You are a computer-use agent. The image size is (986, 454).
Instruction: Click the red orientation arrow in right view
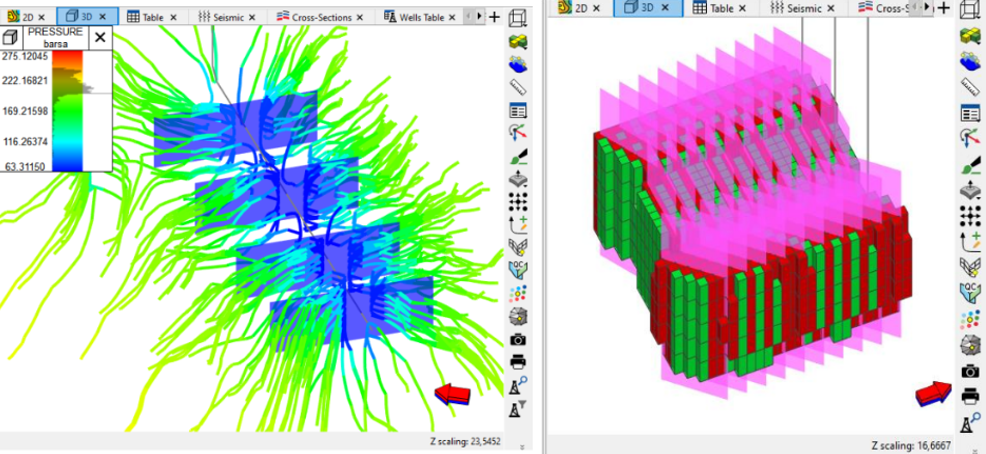(x=933, y=394)
